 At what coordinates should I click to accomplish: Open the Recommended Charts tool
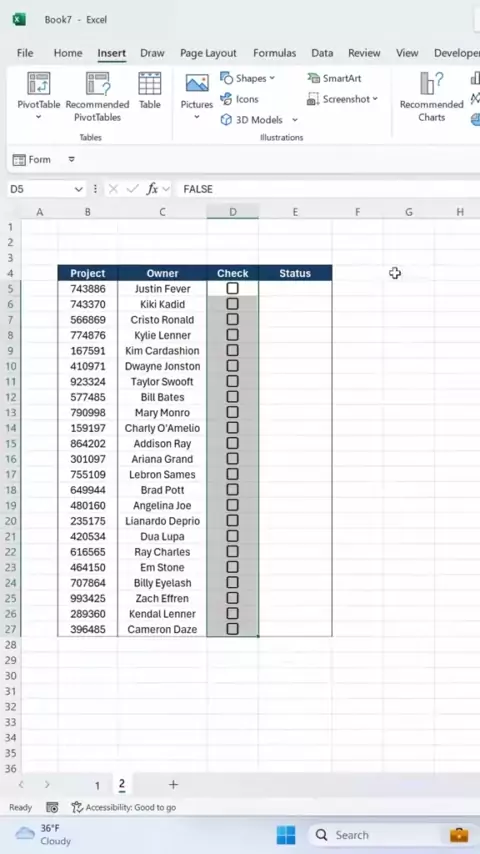tap(431, 96)
